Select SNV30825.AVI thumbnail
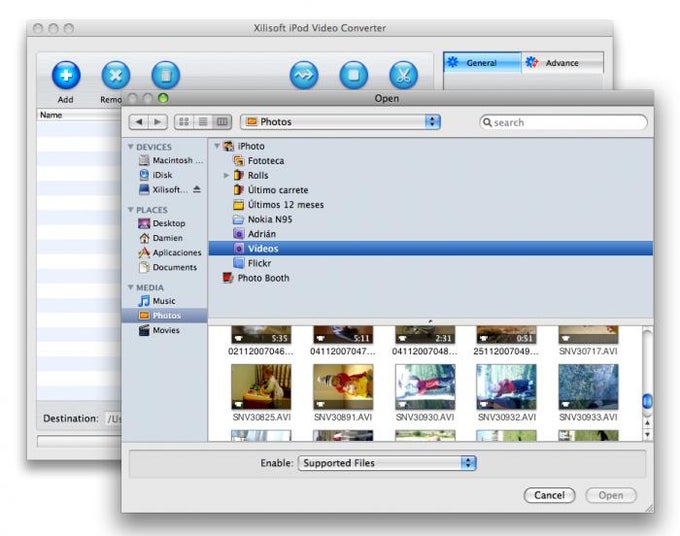The height and width of the screenshot is (536, 680). click(x=261, y=387)
